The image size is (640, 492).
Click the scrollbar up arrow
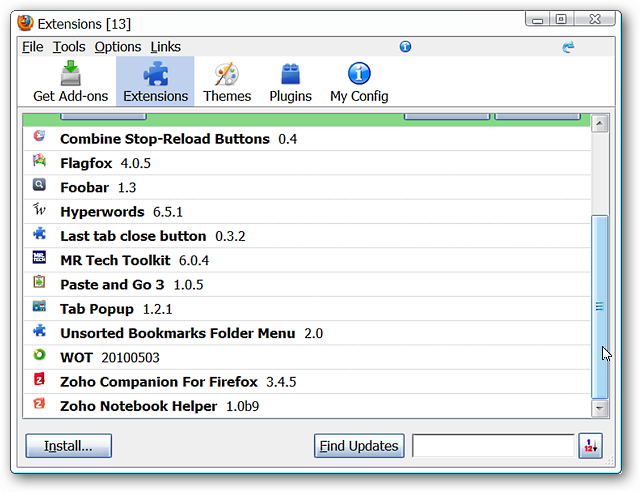pyautogui.click(x=600, y=123)
